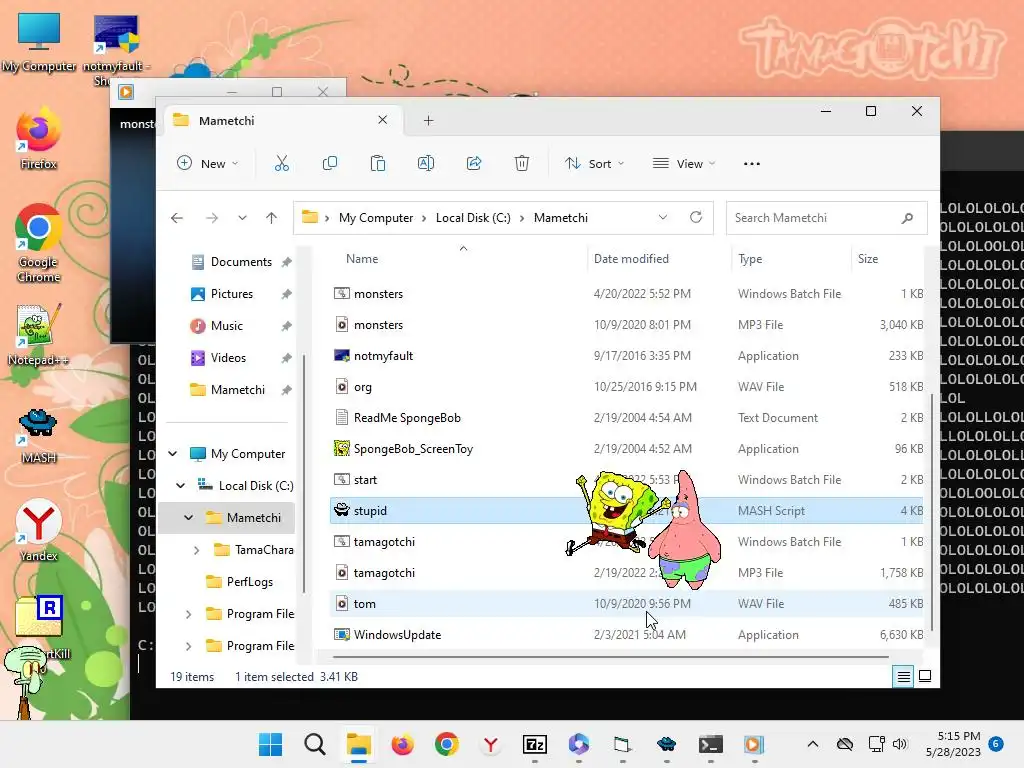Click the Paste clipboard icon

[x=377, y=163]
